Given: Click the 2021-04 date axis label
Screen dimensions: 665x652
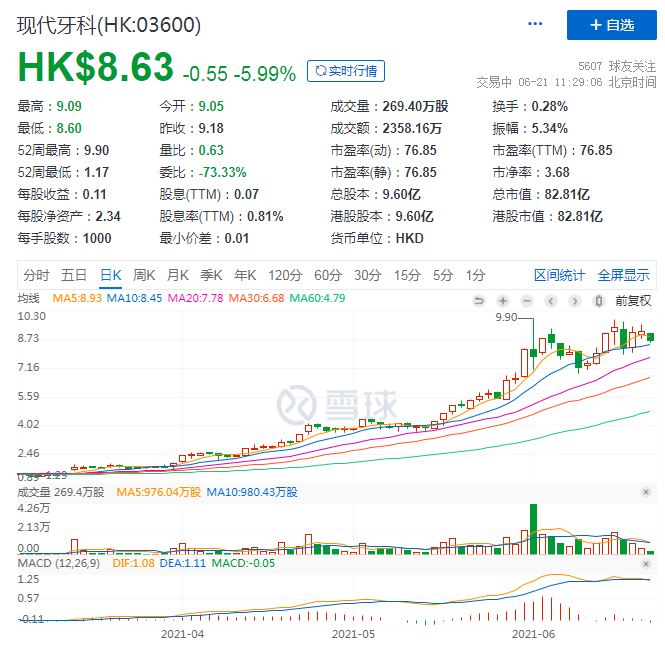Looking at the screenshot, I should 182,634.
